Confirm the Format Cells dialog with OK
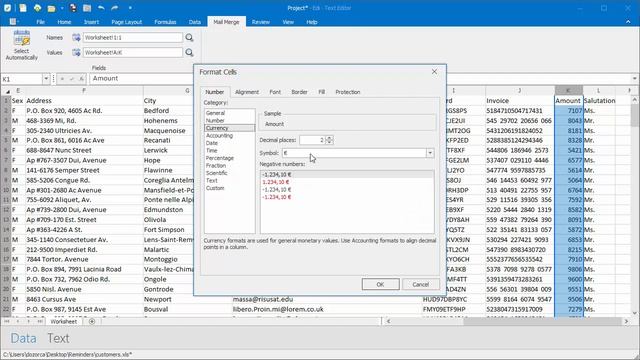This screenshot has height=360, width=640. click(380, 284)
